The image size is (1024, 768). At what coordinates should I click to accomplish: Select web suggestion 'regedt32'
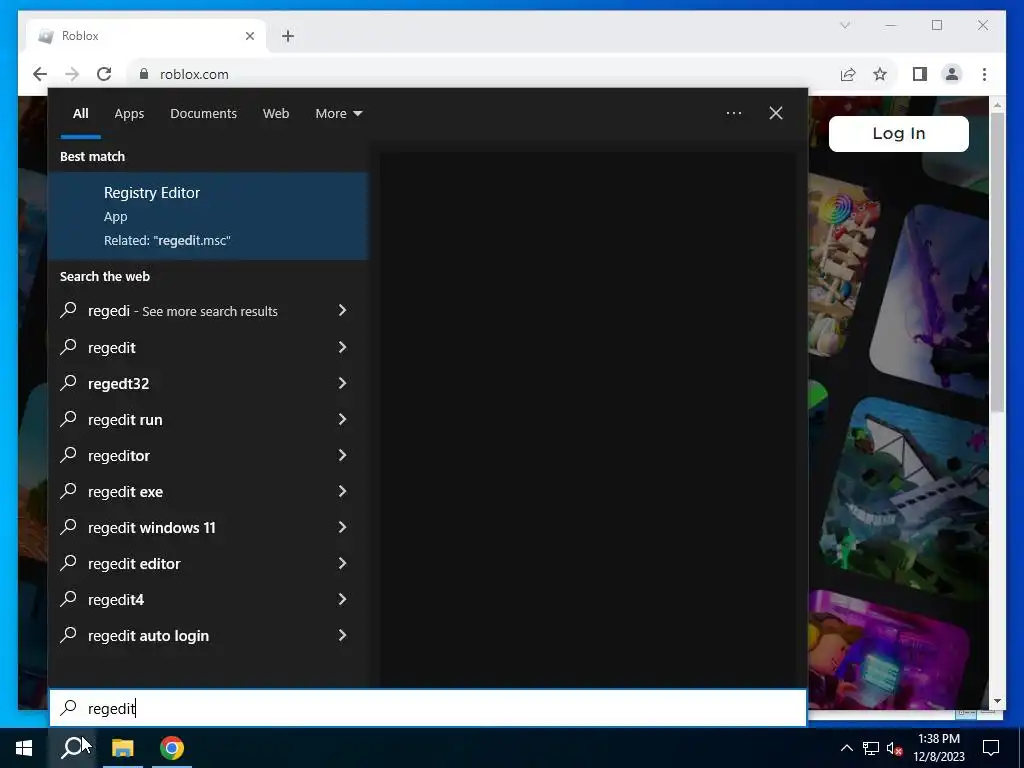click(208, 383)
